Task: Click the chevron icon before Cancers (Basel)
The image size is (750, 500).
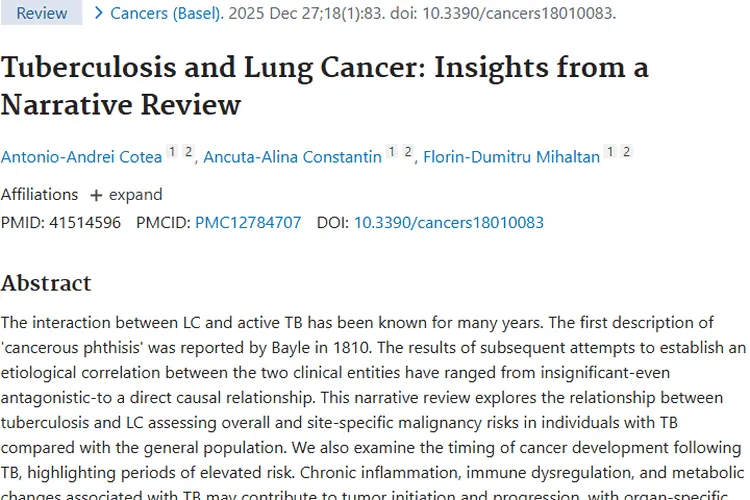Action: (x=98, y=13)
